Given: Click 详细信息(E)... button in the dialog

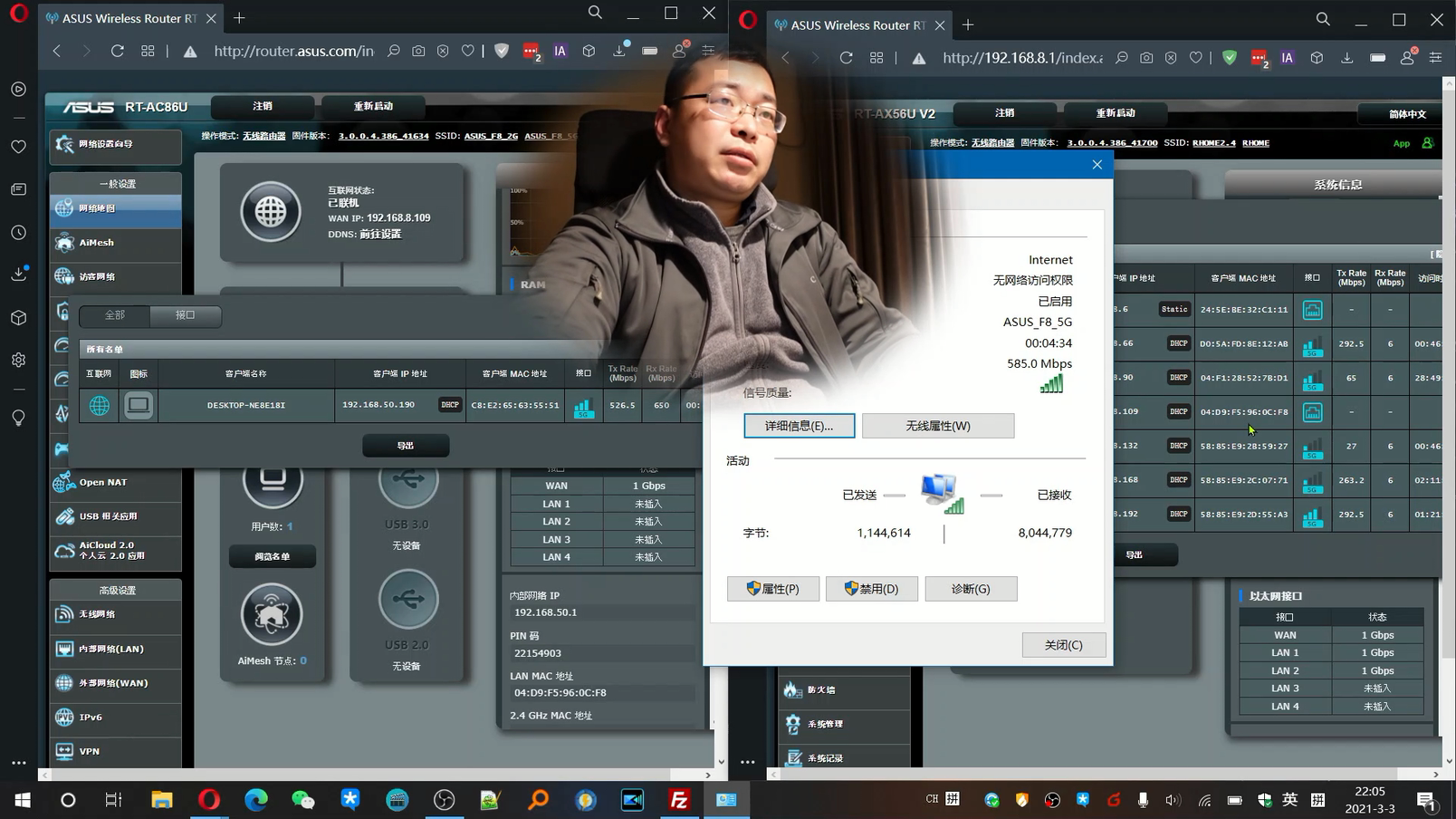Looking at the screenshot, I should point(799,426).
